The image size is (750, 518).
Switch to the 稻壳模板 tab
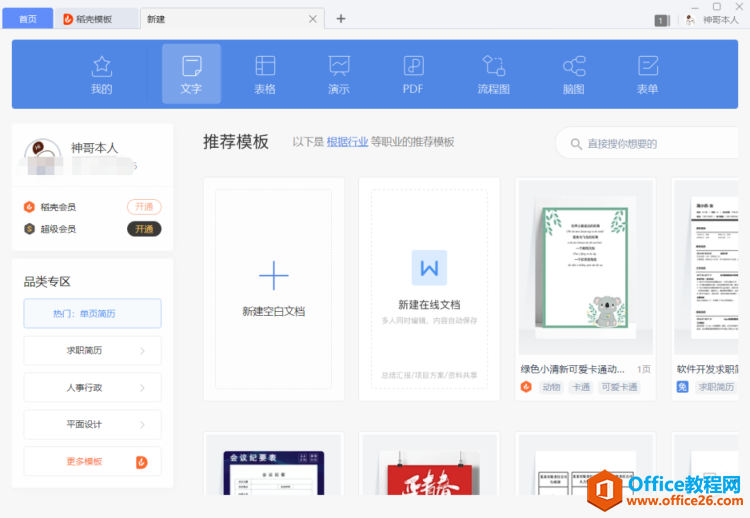pyautogui.click(x=97, y=19)
